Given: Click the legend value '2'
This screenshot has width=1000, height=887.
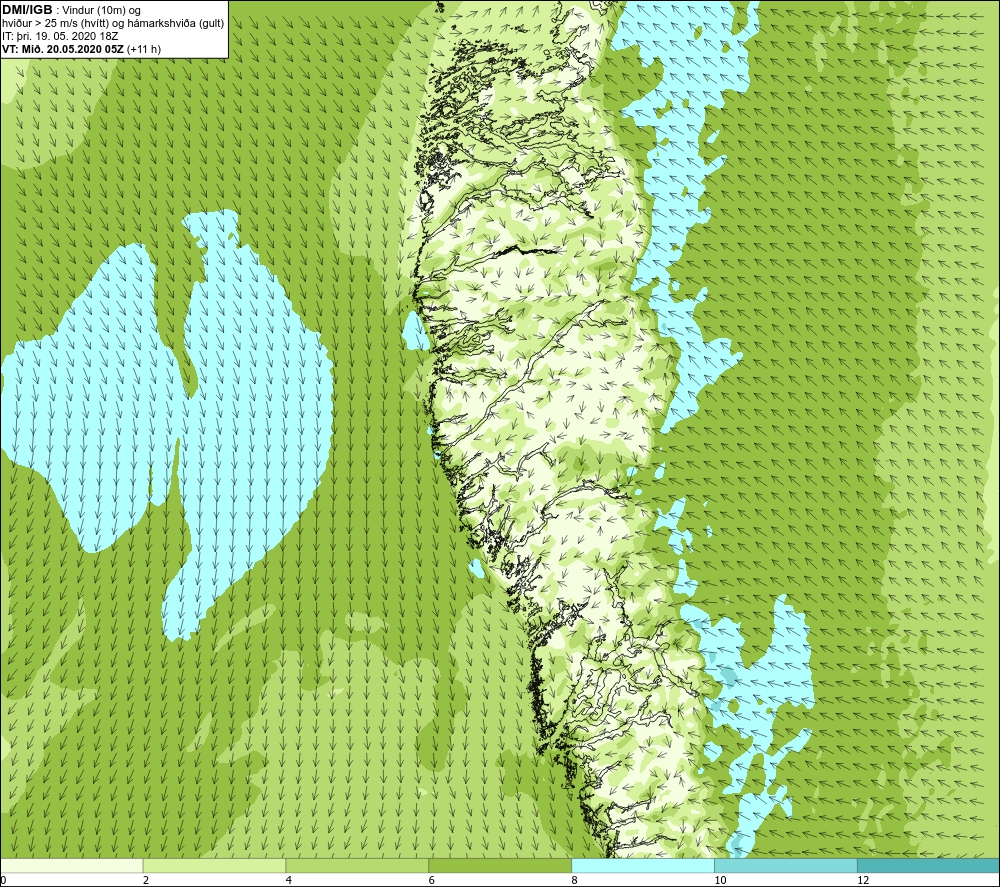Looking at the screenshot, I should (x=146, y=880).
